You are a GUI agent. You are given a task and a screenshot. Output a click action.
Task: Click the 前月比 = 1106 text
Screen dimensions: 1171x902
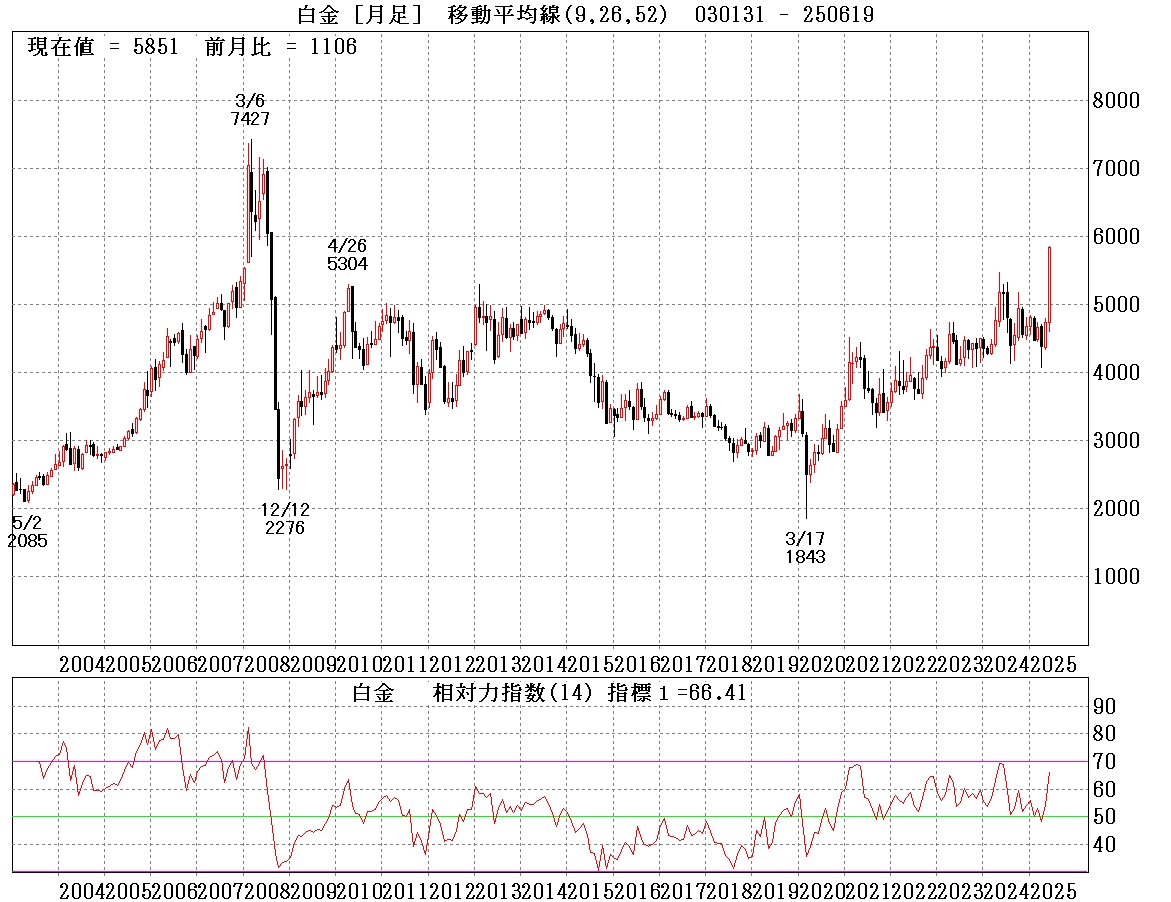point(280,47)
